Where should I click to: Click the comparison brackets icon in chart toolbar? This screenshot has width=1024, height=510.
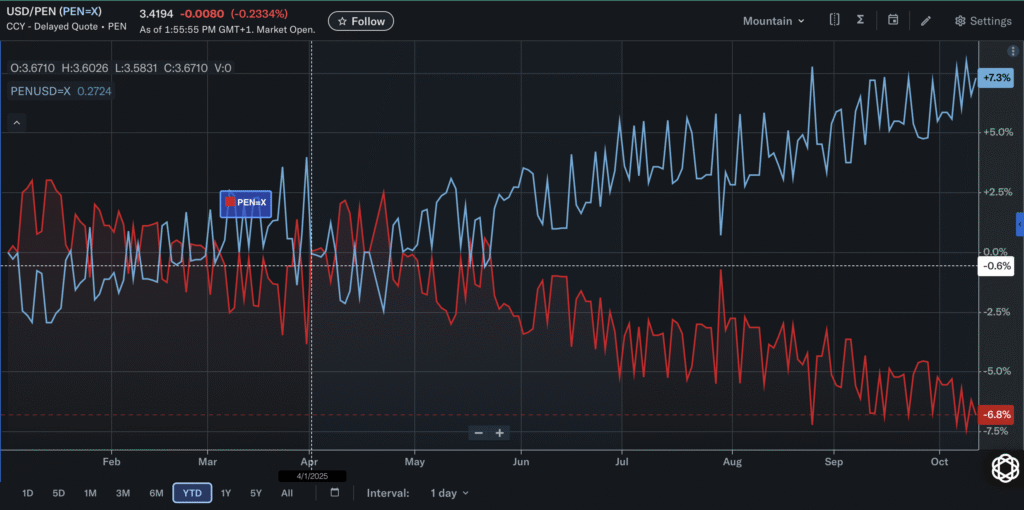[x=834, y=20]
